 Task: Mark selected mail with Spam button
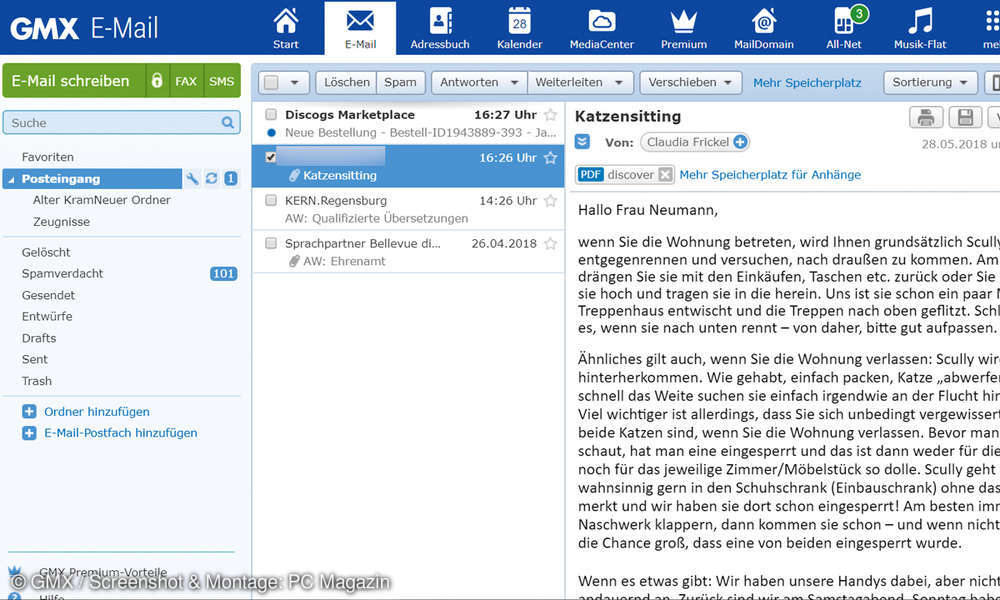pyautogui.click(x=401, y=82)
